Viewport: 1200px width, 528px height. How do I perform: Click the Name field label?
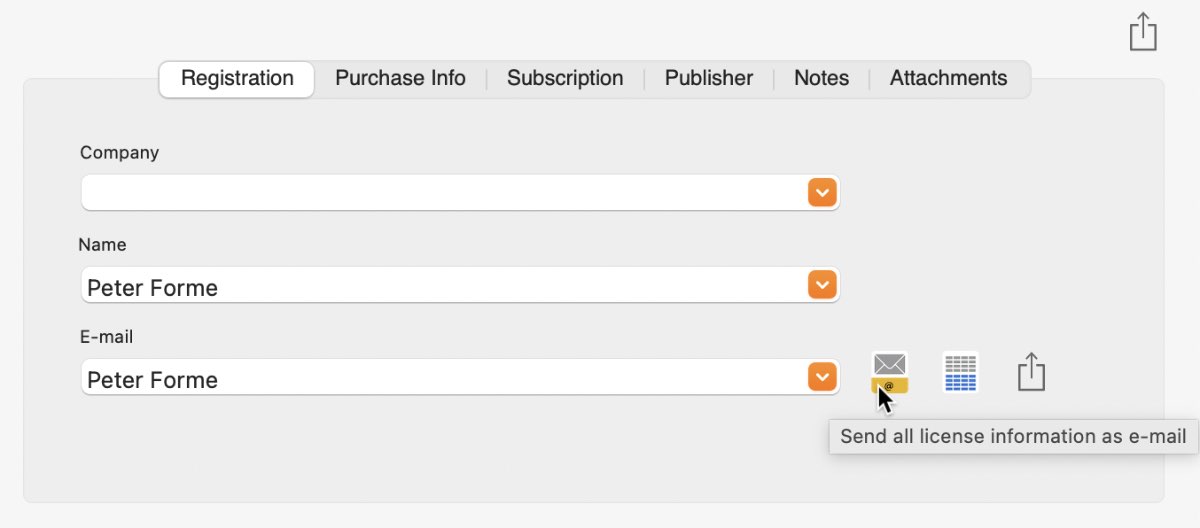[102, 245]
